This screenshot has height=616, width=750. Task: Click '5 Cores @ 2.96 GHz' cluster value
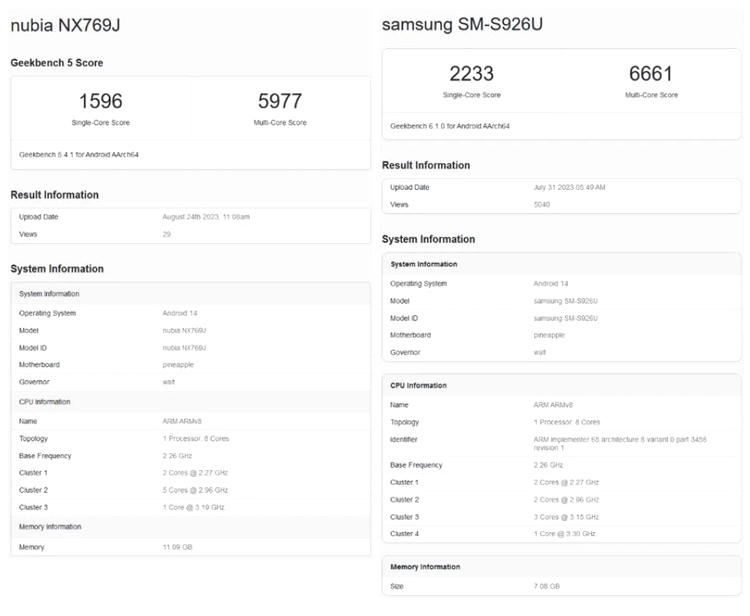pos(195,490)
